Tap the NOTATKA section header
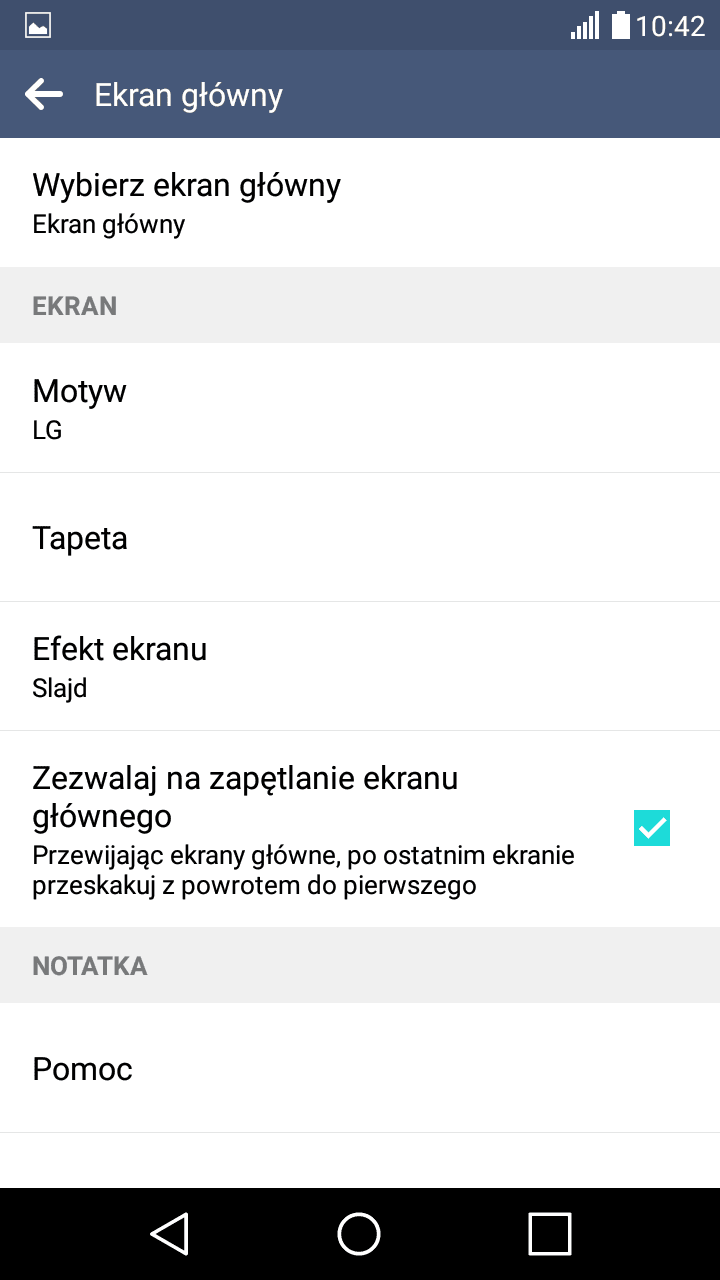Screen dimensions: 720x1280 click(360, 966)
